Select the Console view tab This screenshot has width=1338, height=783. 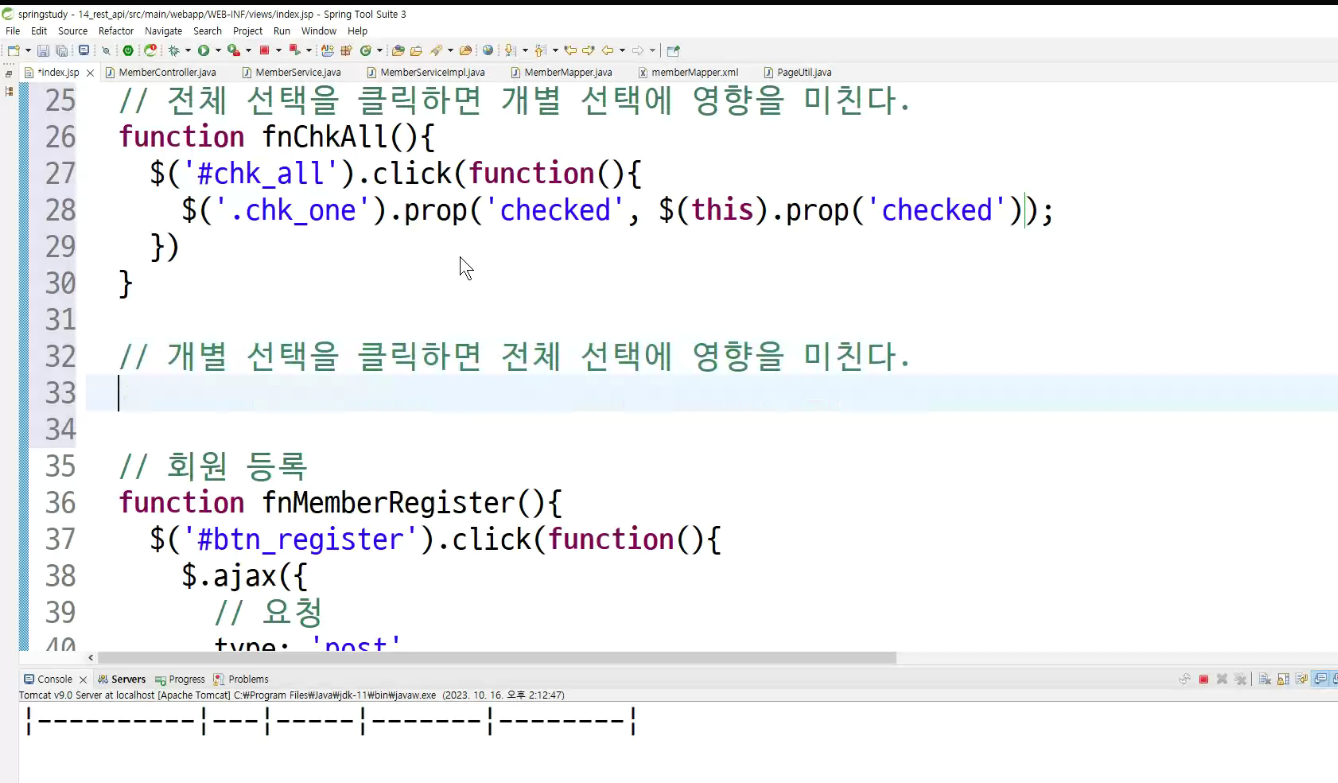(x=55, y=679)
